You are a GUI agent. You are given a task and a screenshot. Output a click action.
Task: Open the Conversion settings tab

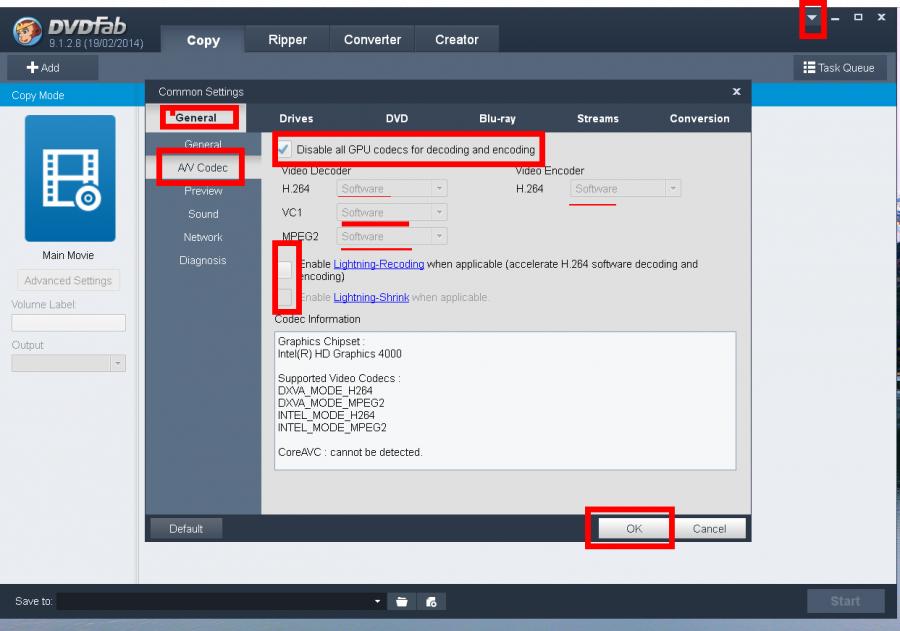(699, 118)
